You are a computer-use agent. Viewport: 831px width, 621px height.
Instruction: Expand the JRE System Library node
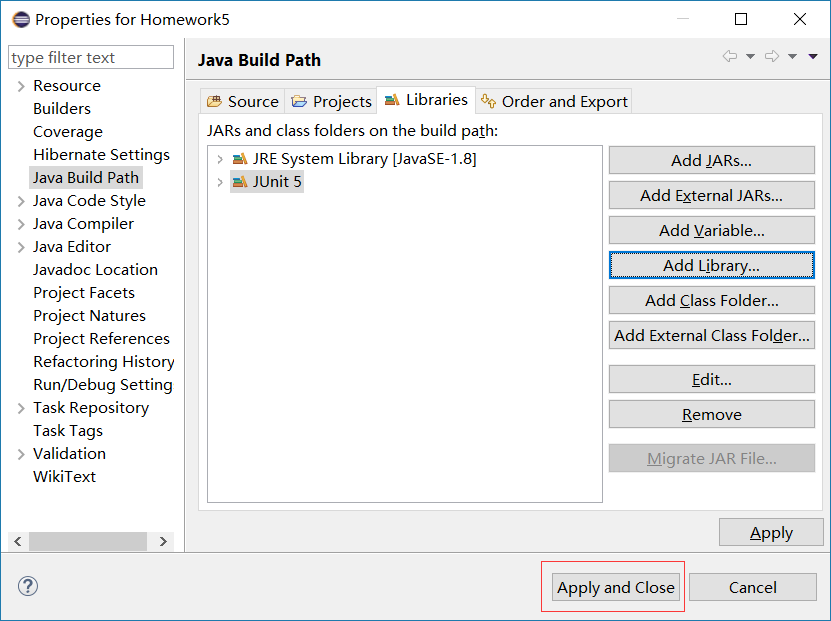point(220,159)
